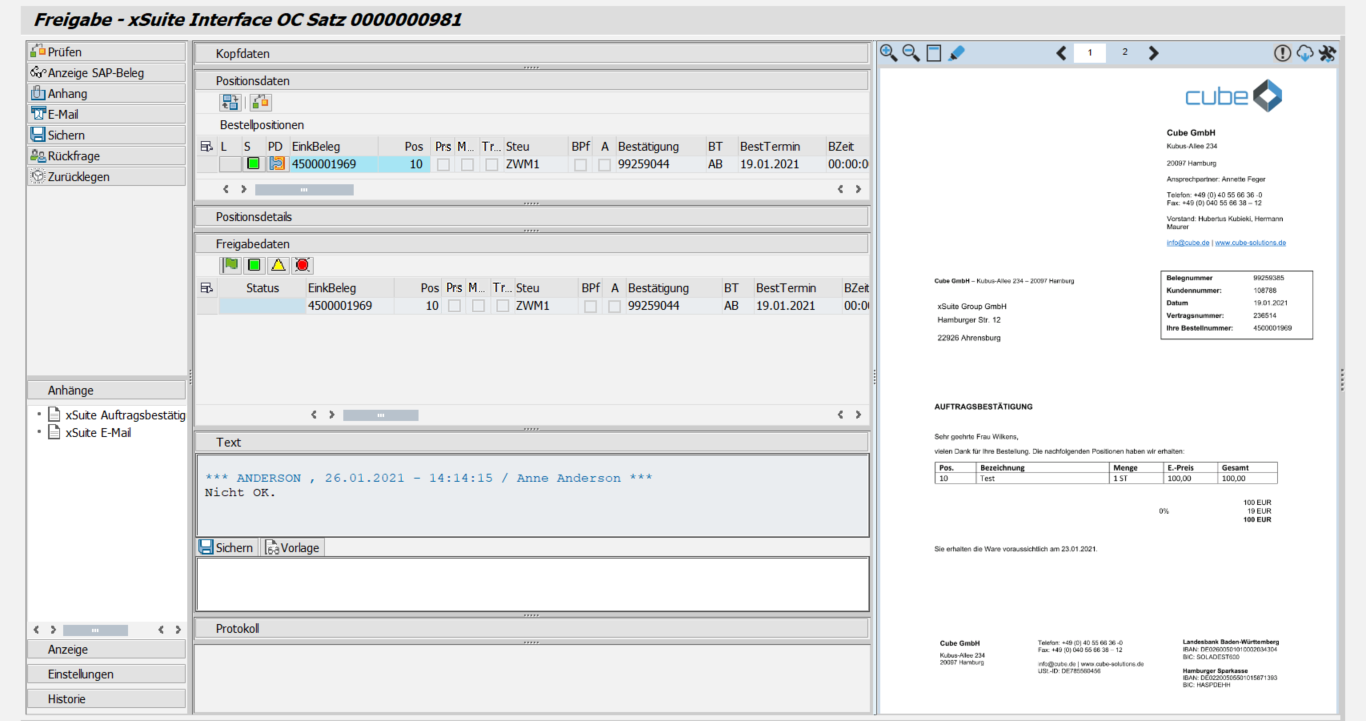Image resolution: width=1366 pixels, height=721 pixels.
Task: Click the exclamation mark info icon
Action: point(1282,53)
